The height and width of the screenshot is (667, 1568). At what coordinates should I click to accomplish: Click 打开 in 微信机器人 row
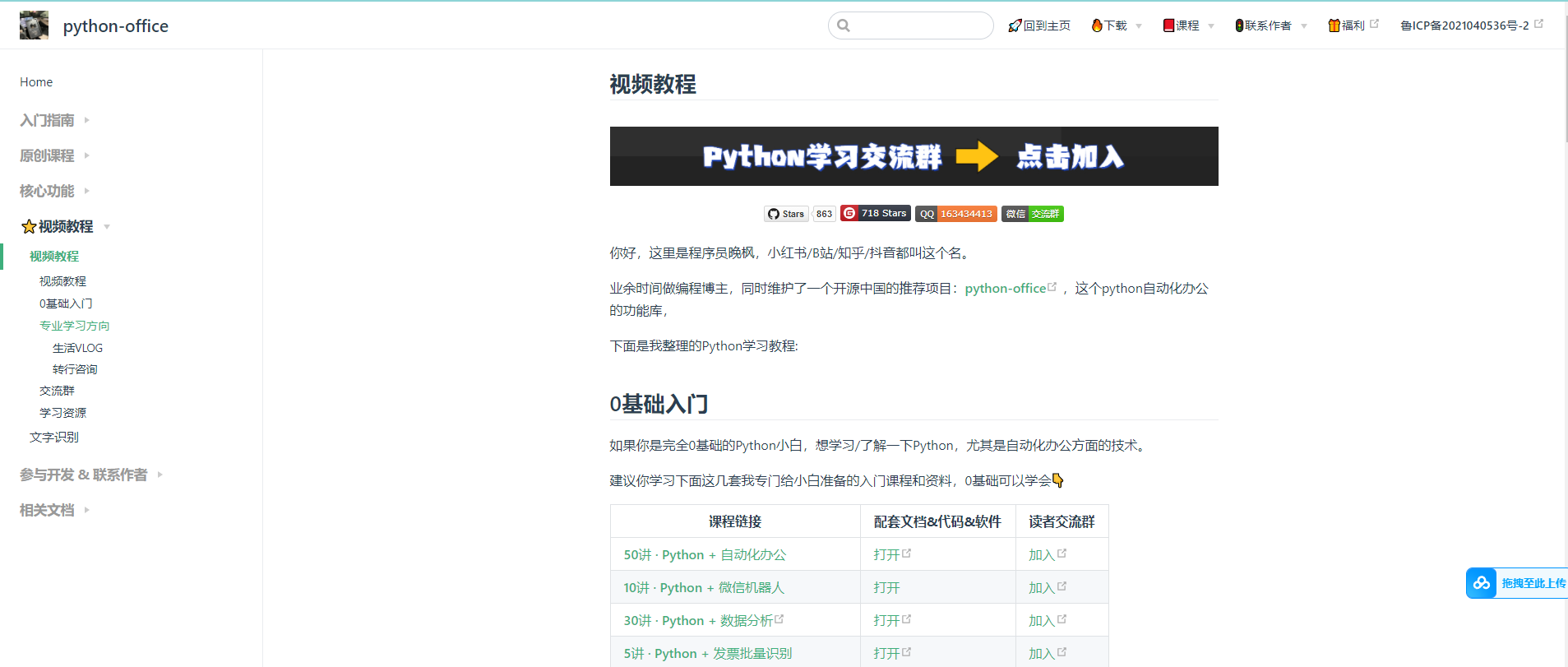886,588
